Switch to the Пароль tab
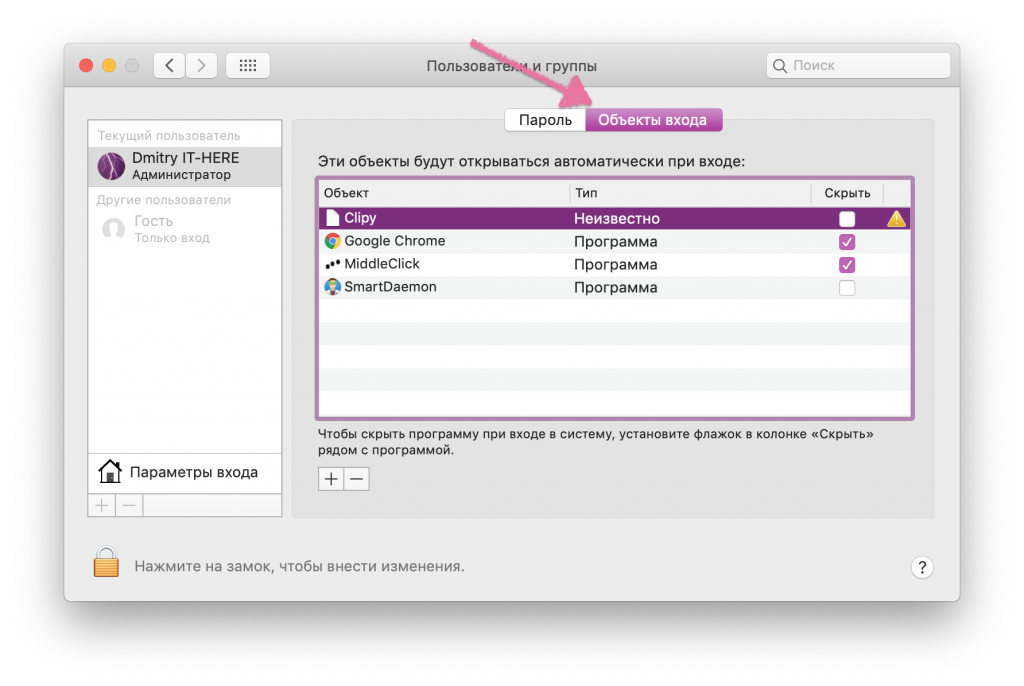This screenshot has height=686, width=1024. 545,120
